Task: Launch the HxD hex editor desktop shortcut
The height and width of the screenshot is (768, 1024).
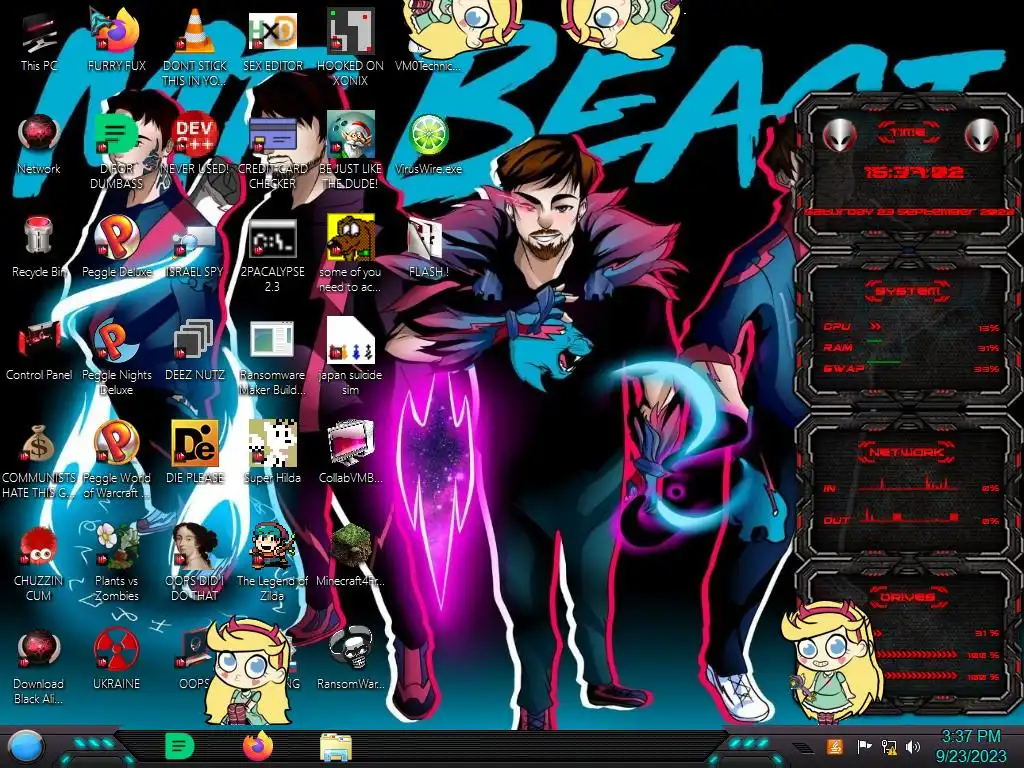Action: point(272,42)
